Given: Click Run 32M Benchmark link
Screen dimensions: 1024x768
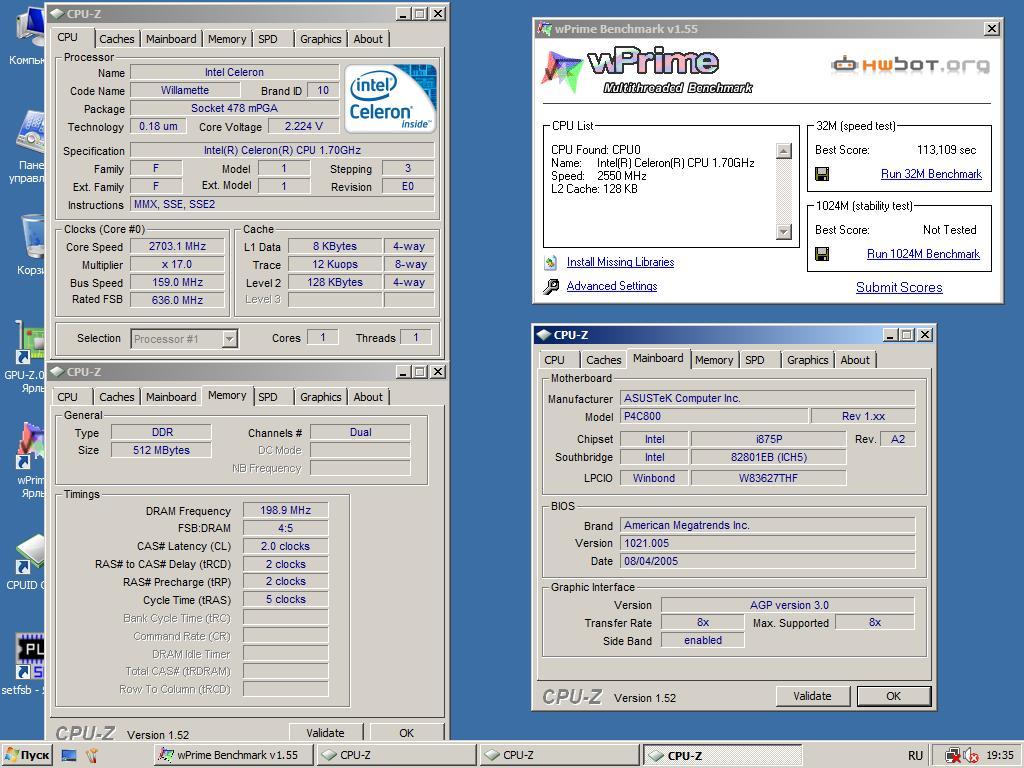Looking at the screenshot, I should pyautogui.click(x=931, y=174).
